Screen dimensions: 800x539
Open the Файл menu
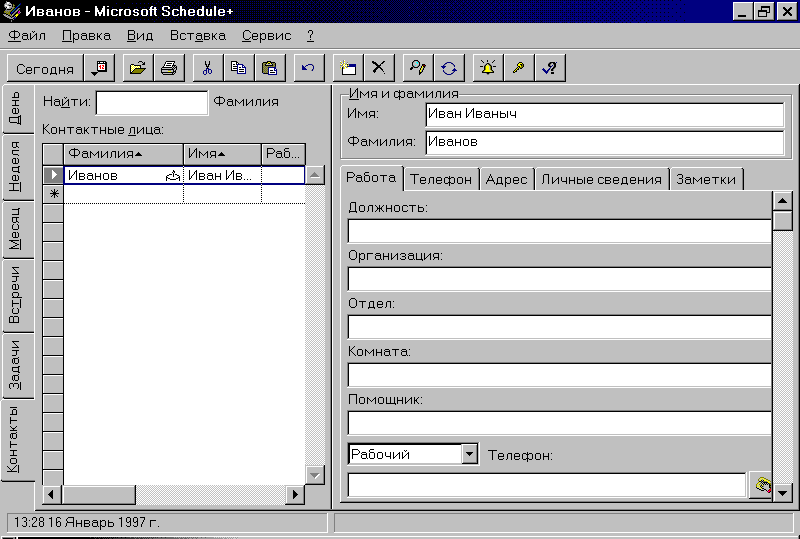[x=27, y=36]
